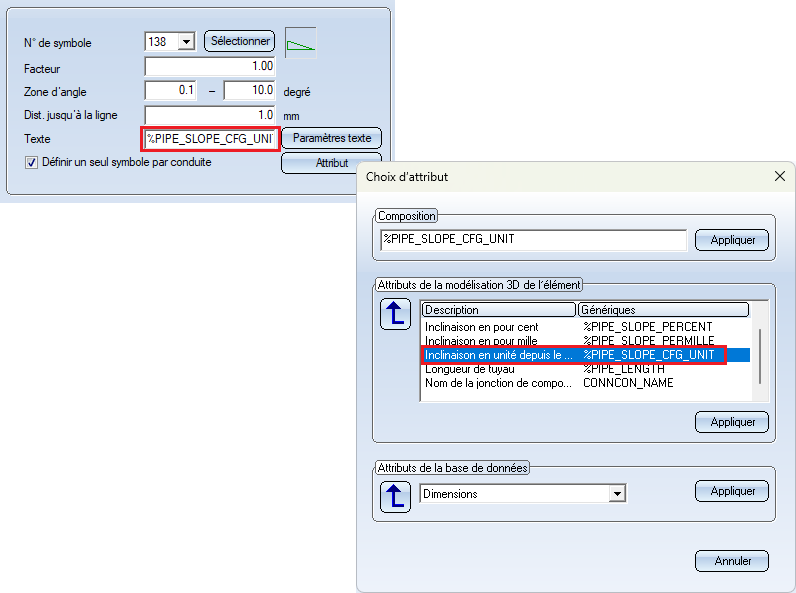Screen dimensions: 796x593
Task: Click the Composition text field
Action: tap(533, 240)
